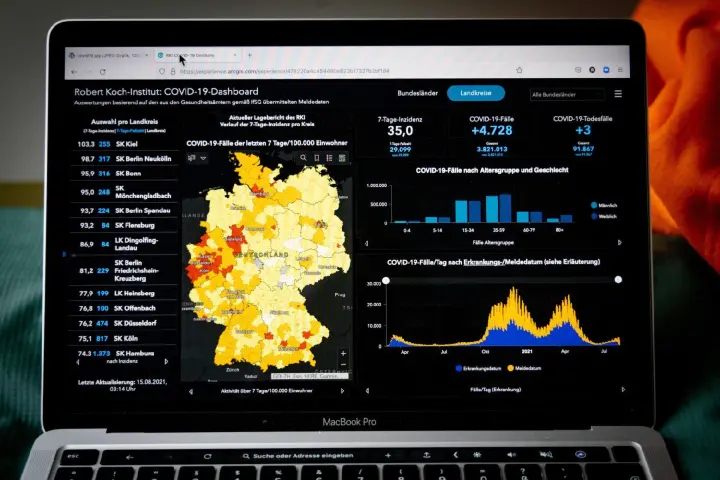This screenshot has height=480, width=720.
Task: Open the dashboard hamburger menu
Action: 618,94
